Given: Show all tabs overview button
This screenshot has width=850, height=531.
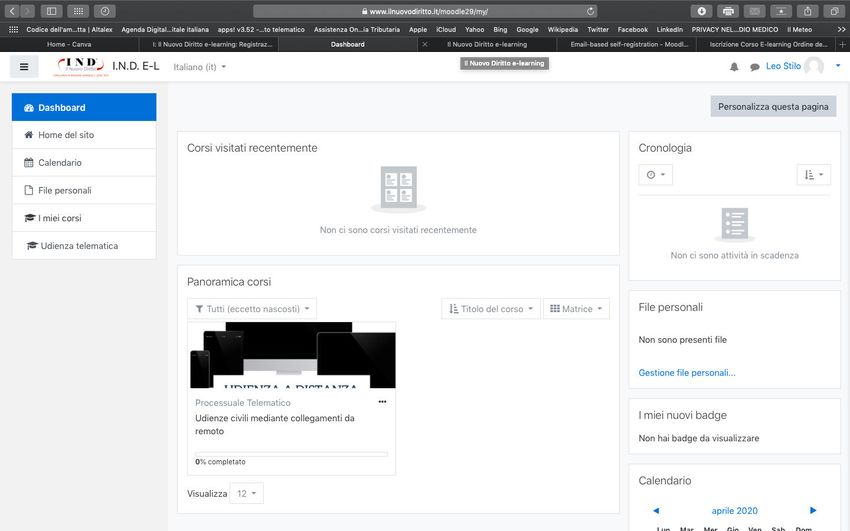Looking at the screenshot, I should pyautogui.click(x=834, y=11).
